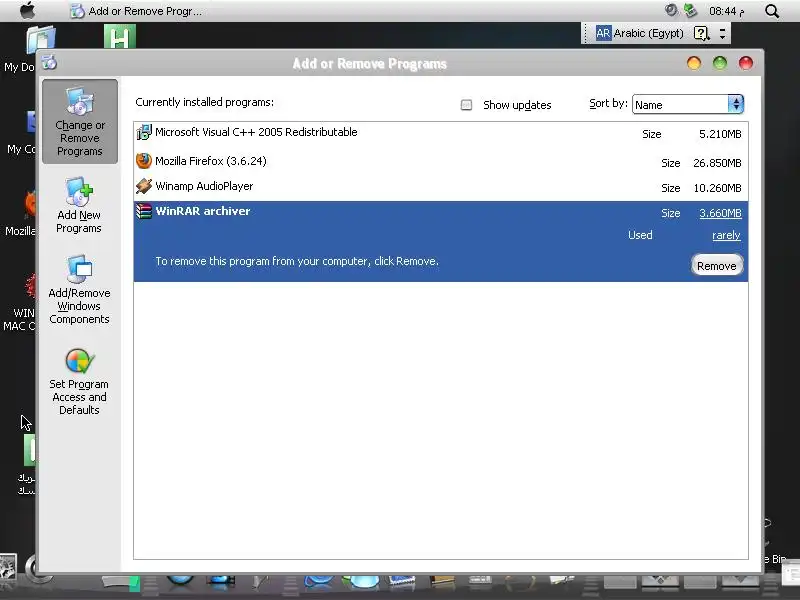Click the 08:44 clock in menu bar
800x600 pixels.
(727, 11)
